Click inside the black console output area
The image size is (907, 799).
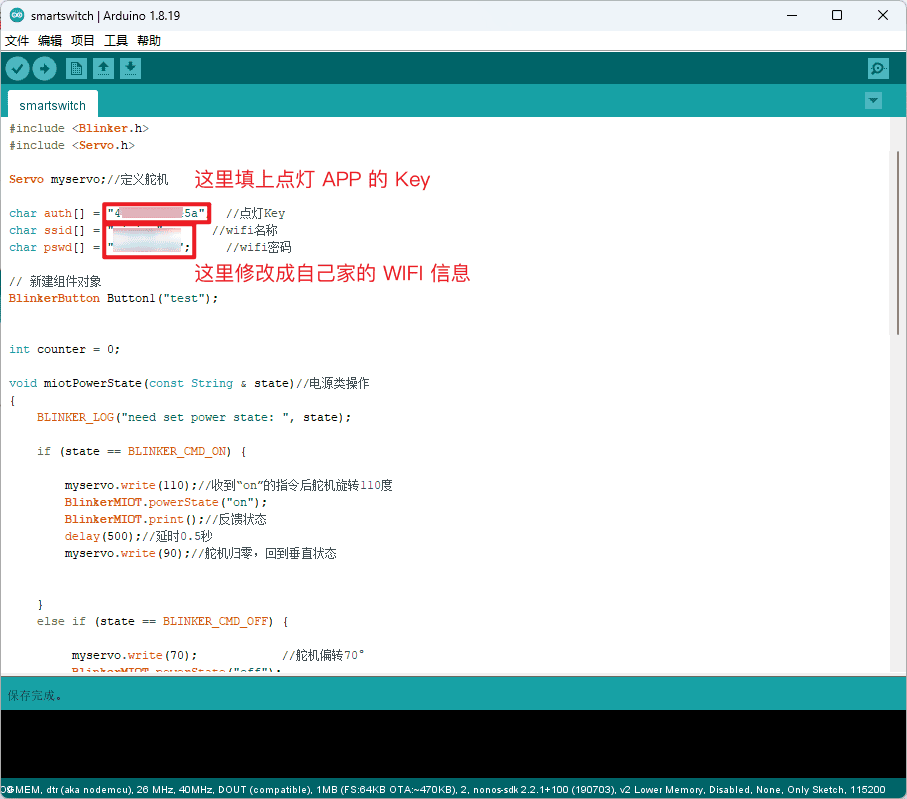[454, 745]
